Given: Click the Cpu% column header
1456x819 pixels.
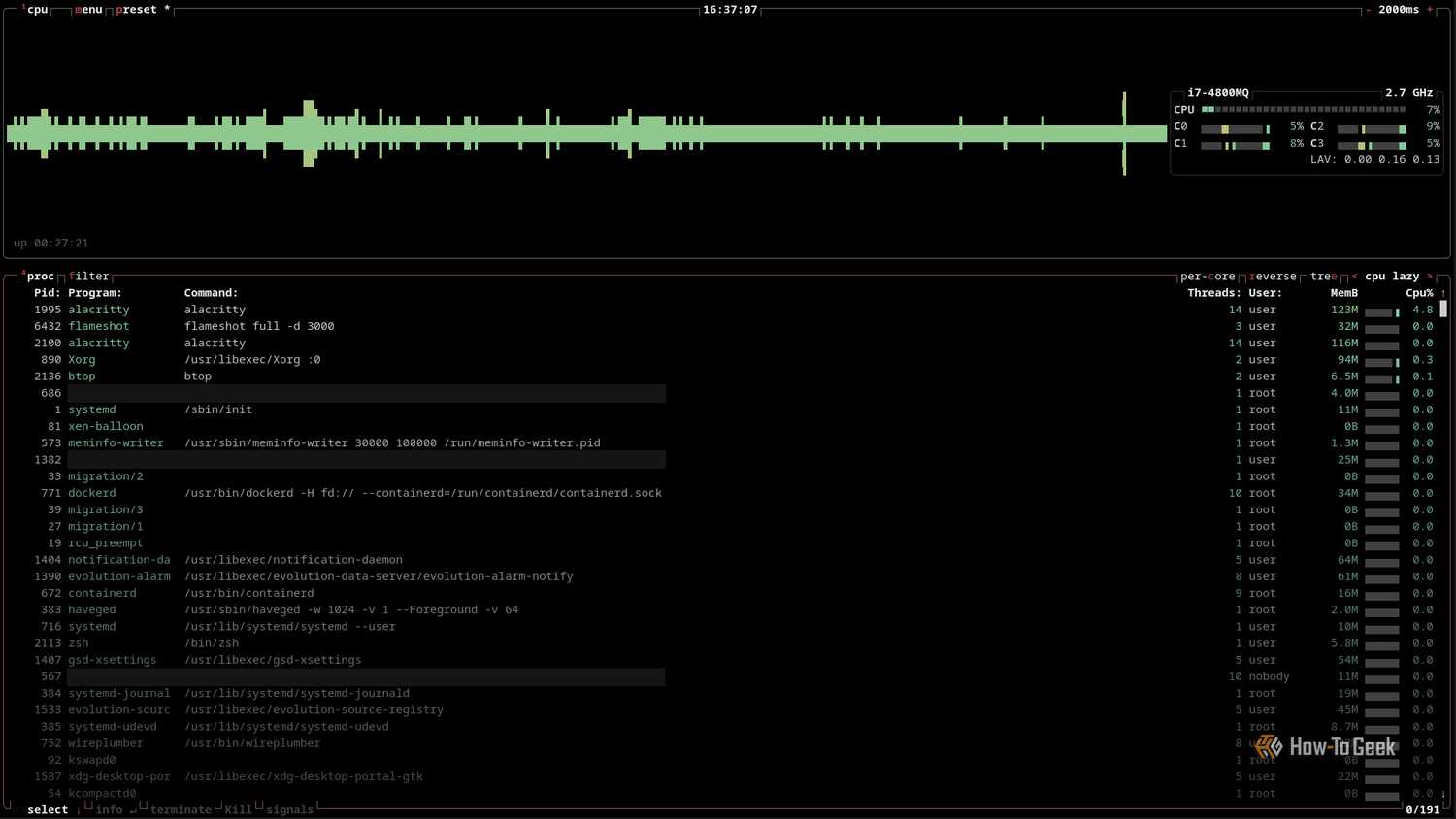Looking at the screenshot, I should 1420,293.
